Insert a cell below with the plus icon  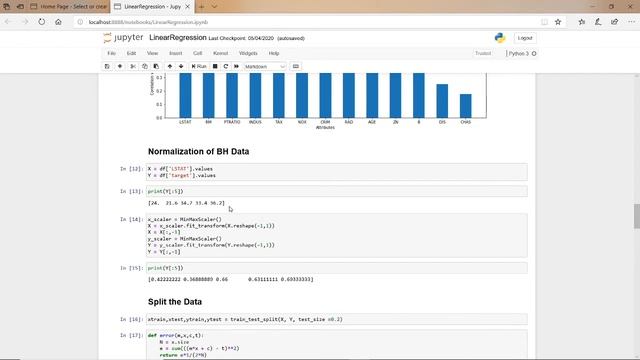coord(120,66)
